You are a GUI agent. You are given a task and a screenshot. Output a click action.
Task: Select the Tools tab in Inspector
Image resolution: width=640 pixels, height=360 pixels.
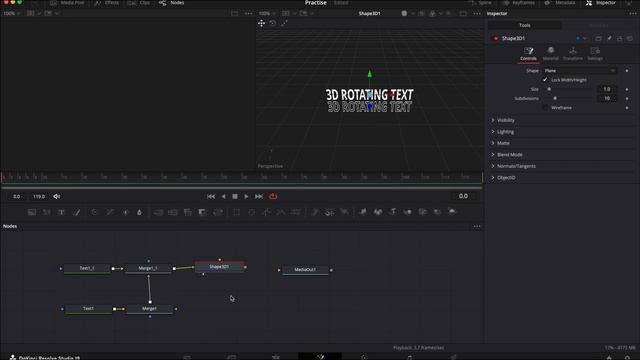pos(525,25)
